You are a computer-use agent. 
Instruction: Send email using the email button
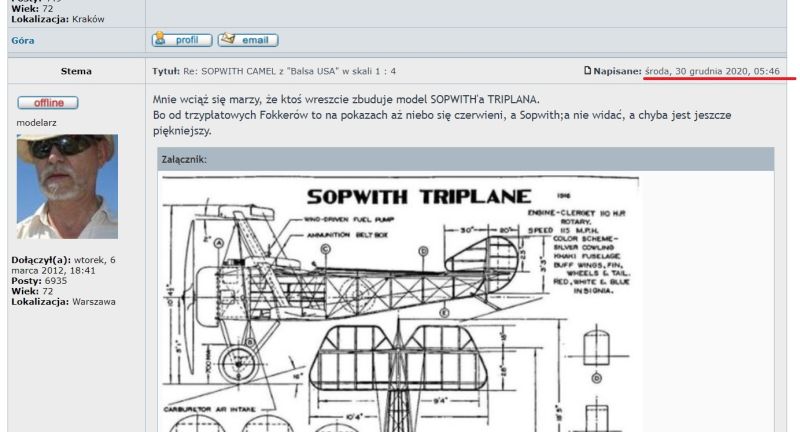(248, 40)
